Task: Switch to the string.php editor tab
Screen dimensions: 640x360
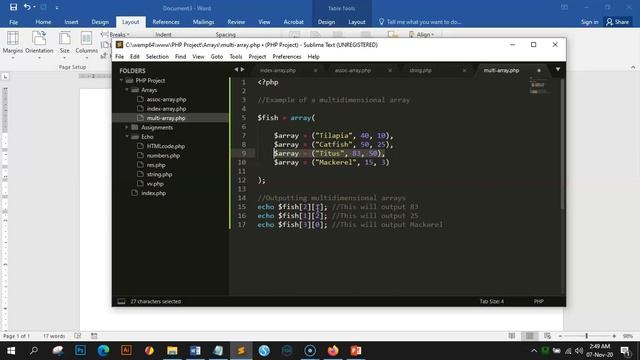Action: pos(420,70)
